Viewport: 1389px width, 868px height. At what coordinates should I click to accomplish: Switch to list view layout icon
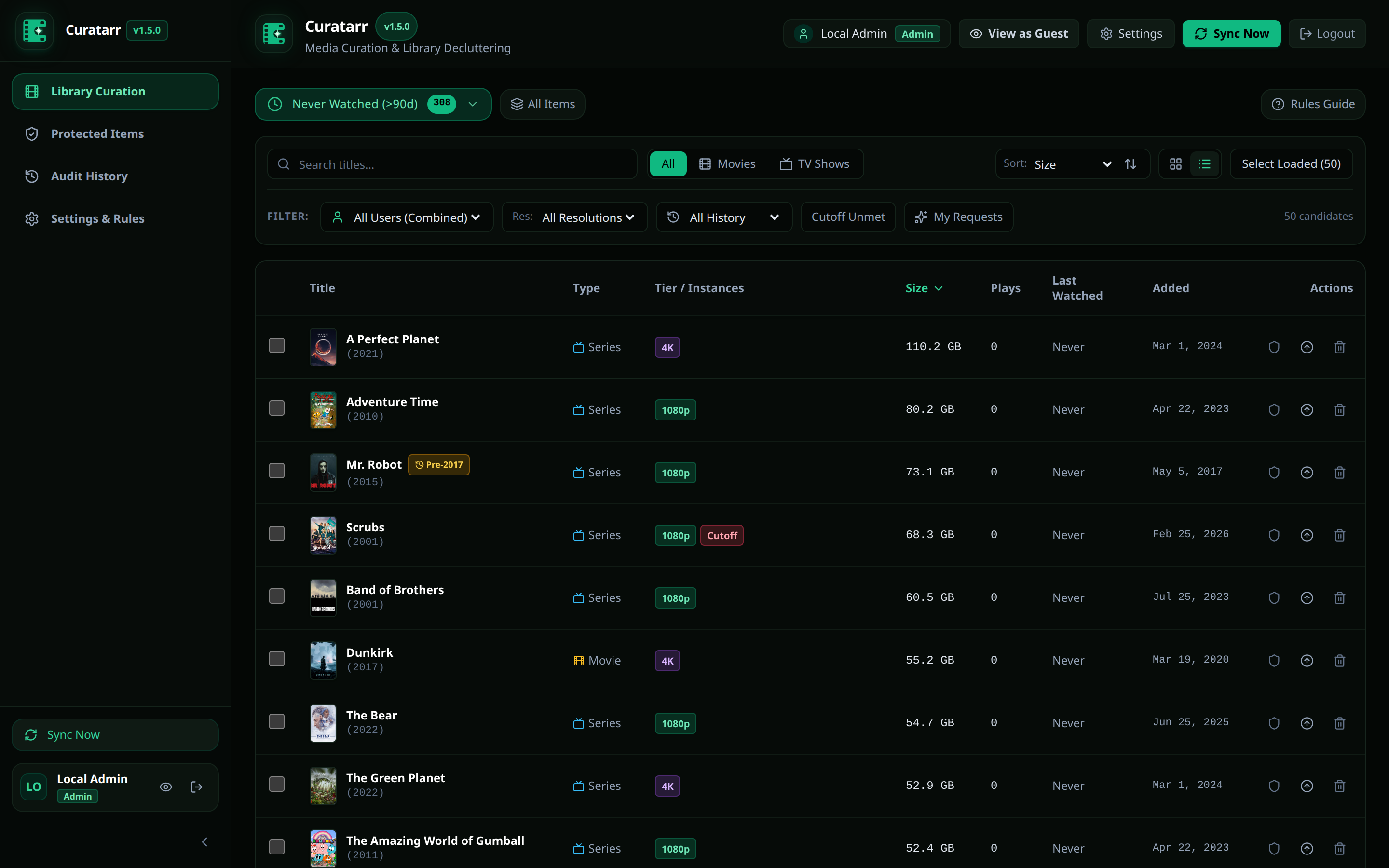tap(1205, 164)
